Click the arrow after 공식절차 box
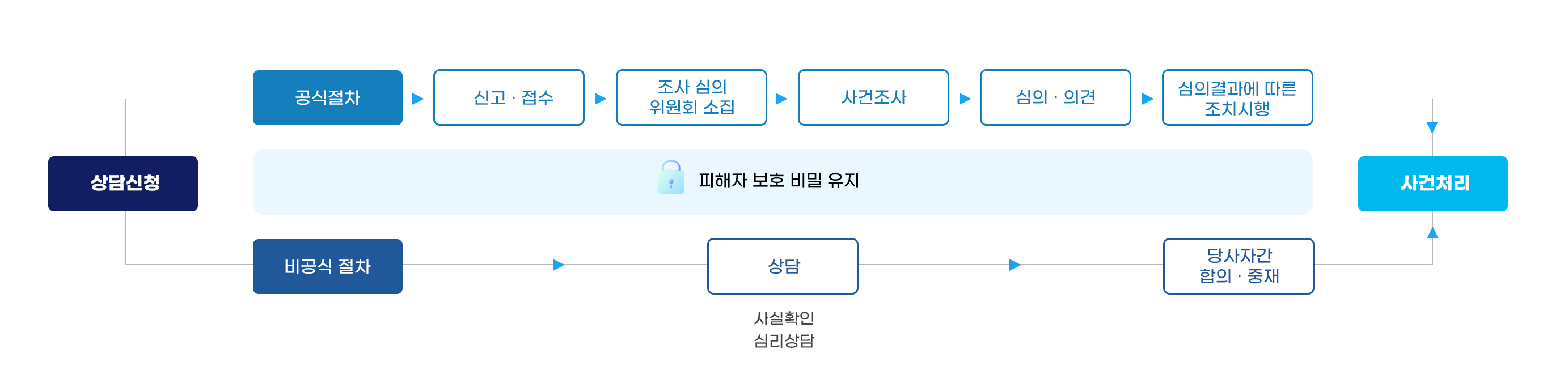The height and width of the screenshot is (392, 1568). (x=417, y=99)
